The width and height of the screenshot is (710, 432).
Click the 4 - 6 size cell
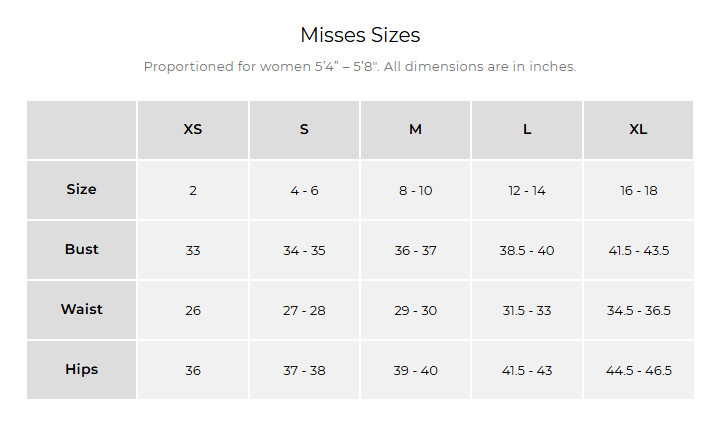pos(304,190)
